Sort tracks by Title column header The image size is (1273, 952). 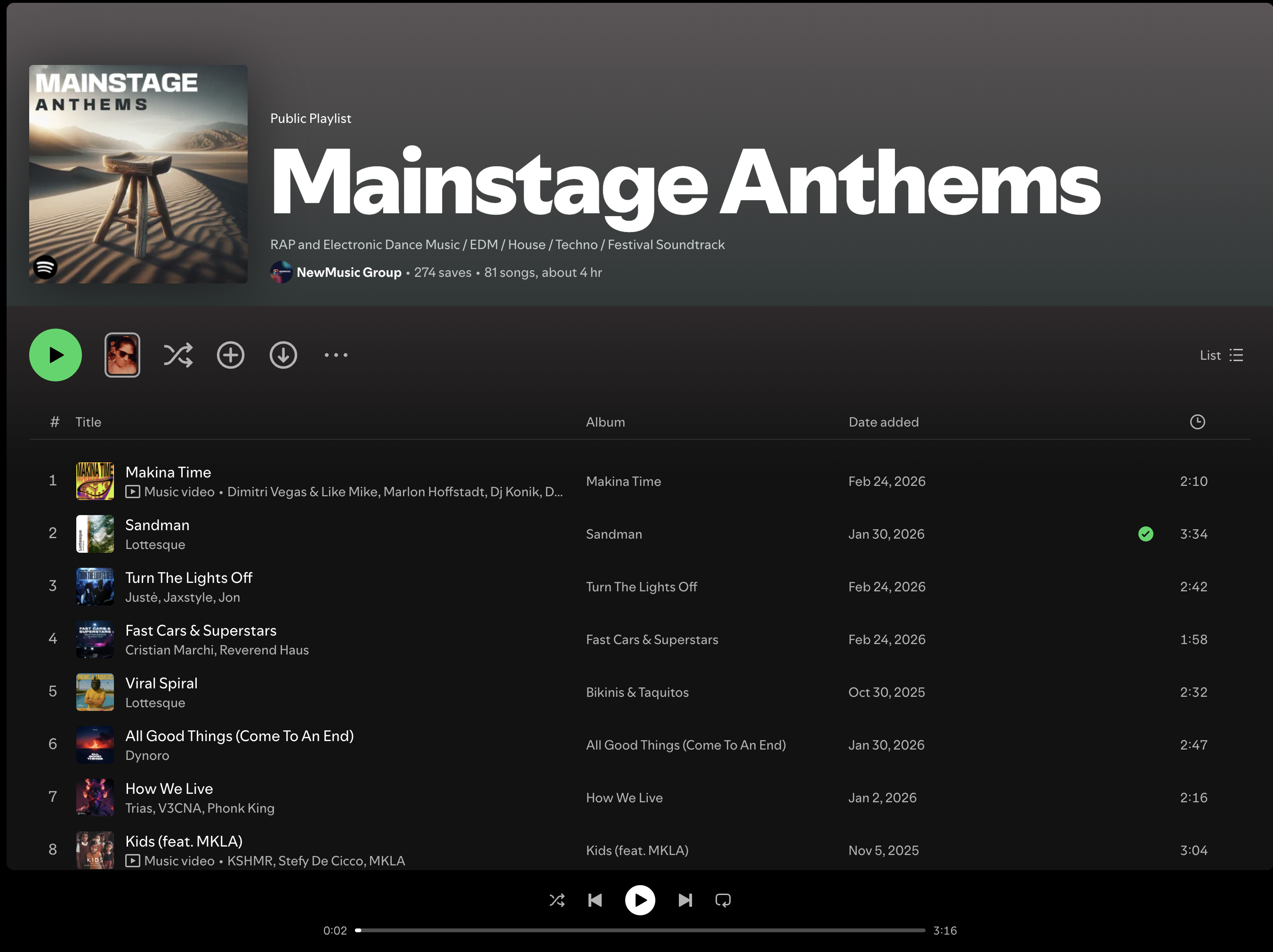pyautogui.click(x=88, y=422)
